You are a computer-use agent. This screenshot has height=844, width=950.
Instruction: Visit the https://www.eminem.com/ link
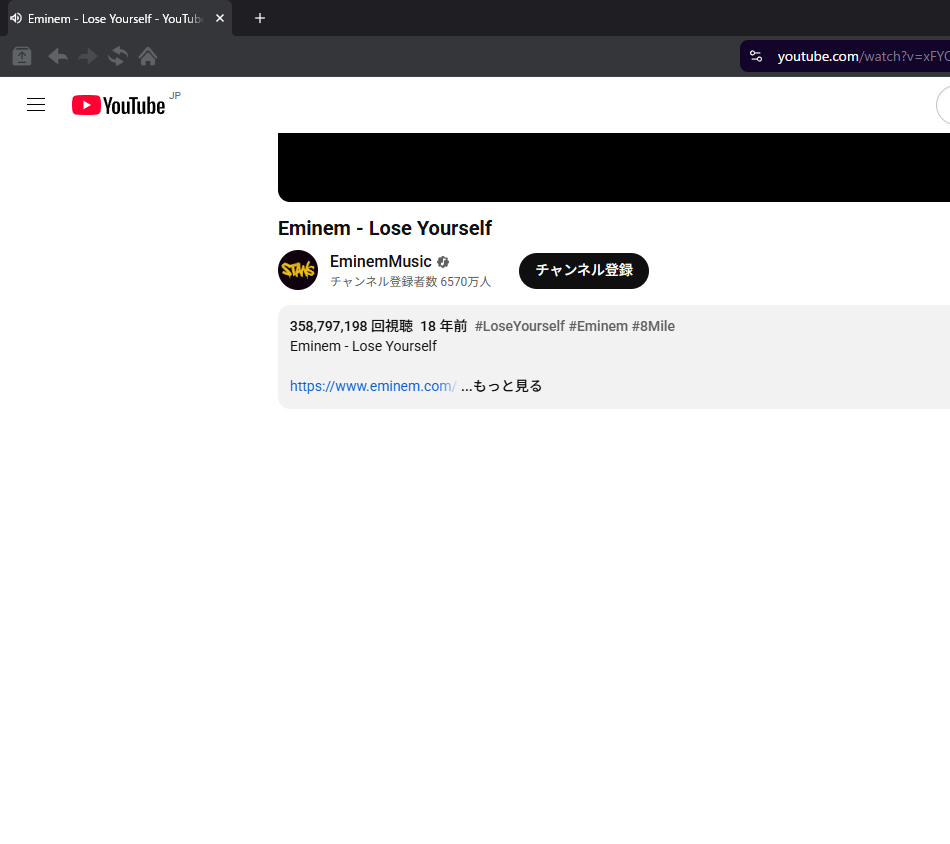pos(373,386)
